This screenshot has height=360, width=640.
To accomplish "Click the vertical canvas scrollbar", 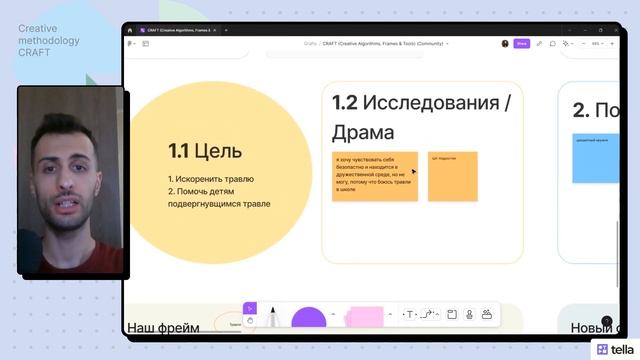I will pyautogui.click(x=617, y=254).
